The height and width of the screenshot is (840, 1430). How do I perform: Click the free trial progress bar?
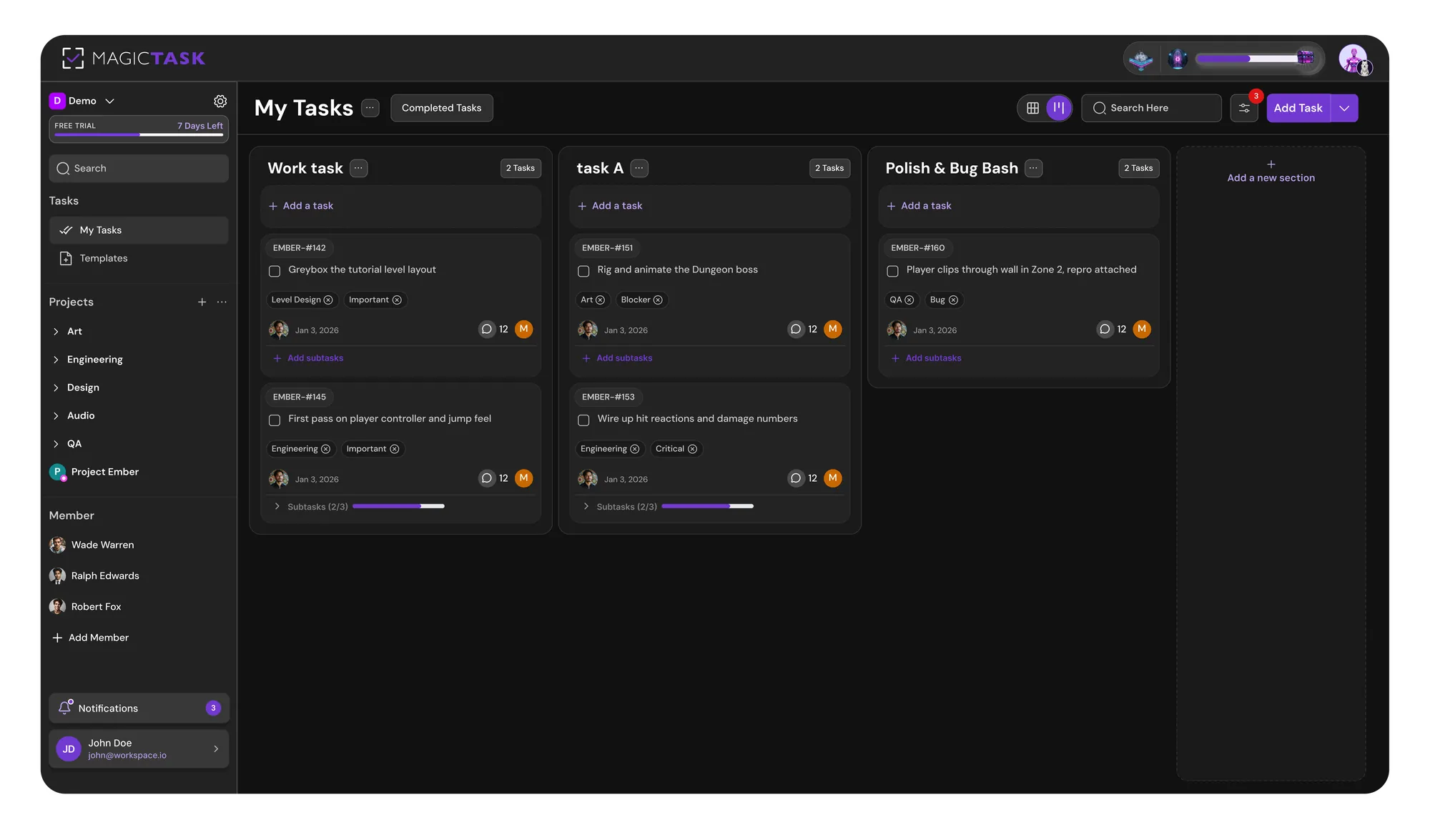[x=139, y=135]
